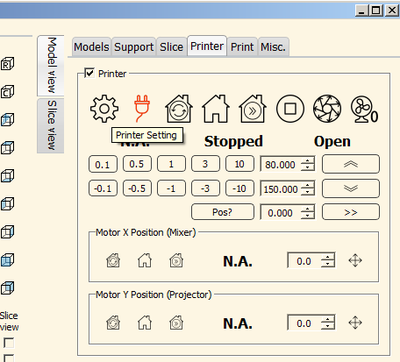Click the house icon with double arrows
Screen dimensions: 400x362
point(252,109)
